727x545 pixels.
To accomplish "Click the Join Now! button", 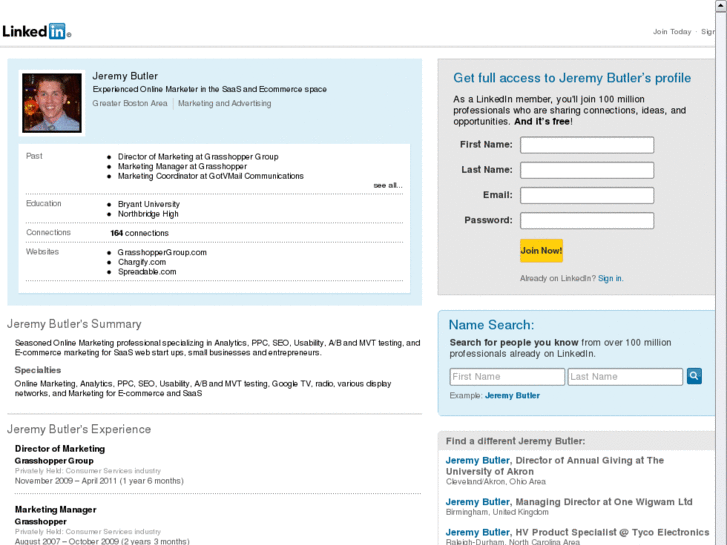I will [x=541, y=250].
